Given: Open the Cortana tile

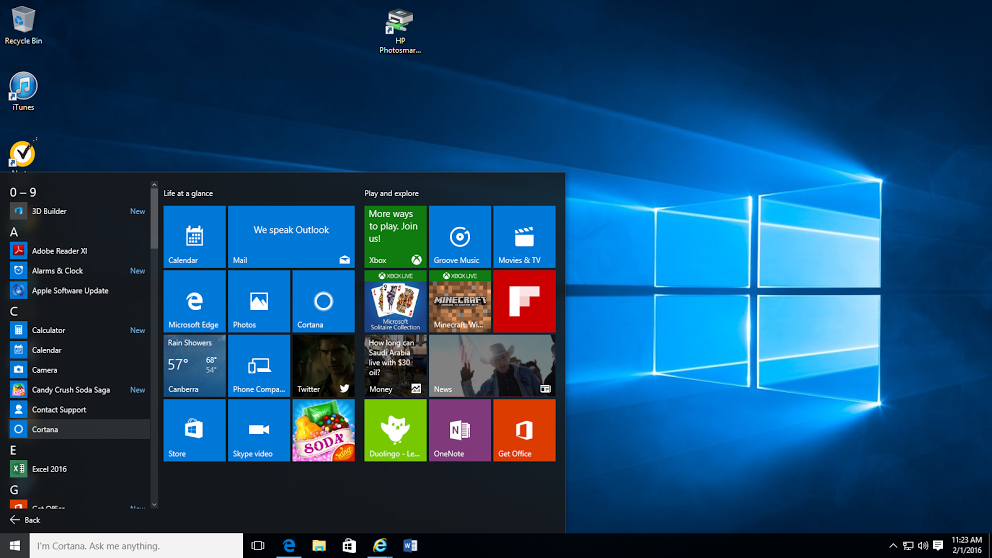Looking at the screenshot, I should (x=323, y=301).
